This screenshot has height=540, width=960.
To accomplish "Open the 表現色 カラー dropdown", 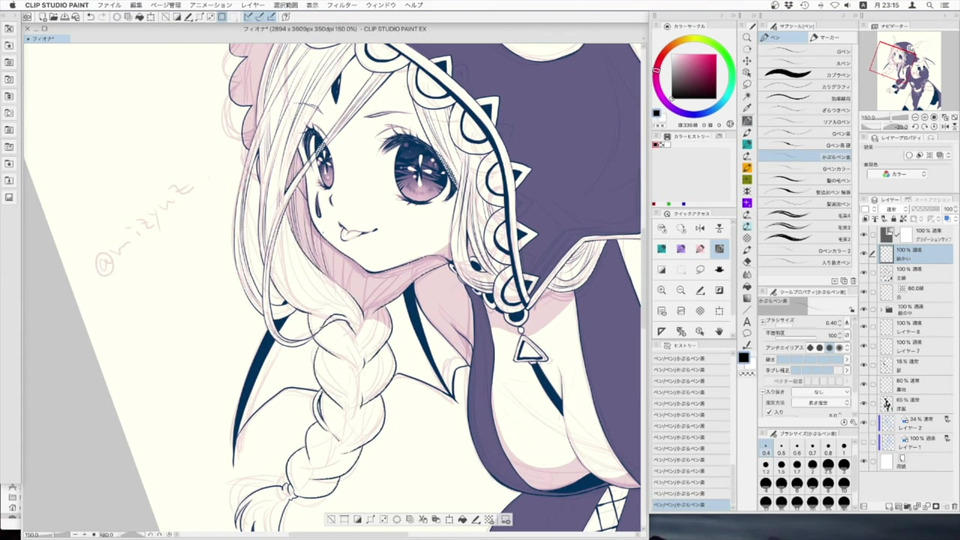I will point(898,174).
